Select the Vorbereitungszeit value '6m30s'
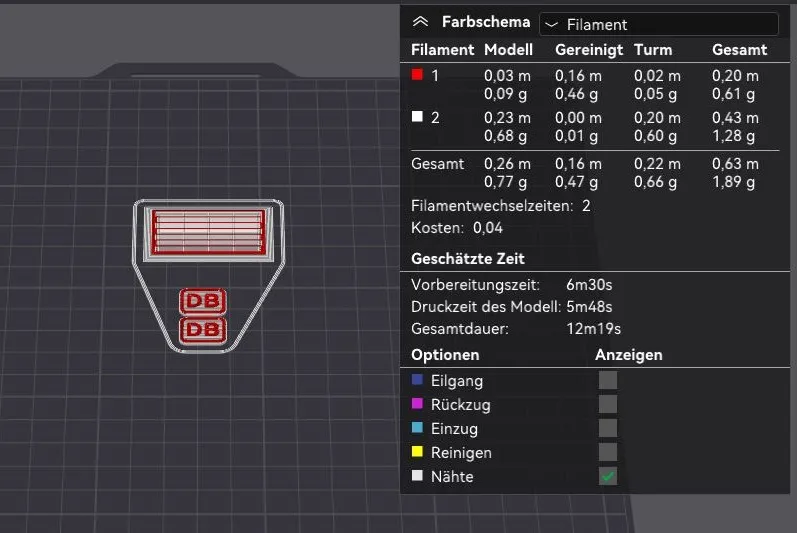The width and height of the screenshot is (797, 533). [x=589, y=285]
